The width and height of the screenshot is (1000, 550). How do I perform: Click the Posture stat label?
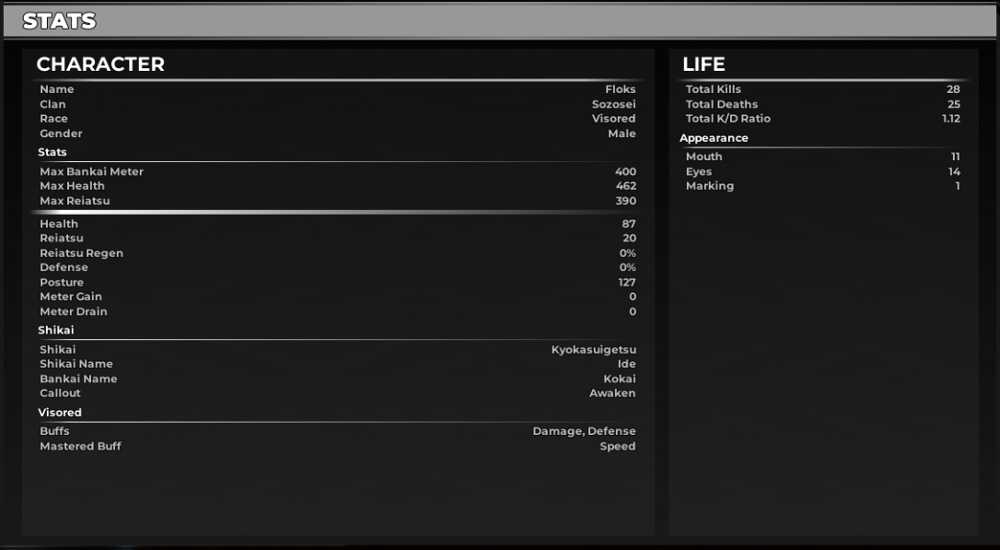tap(61, 283)
